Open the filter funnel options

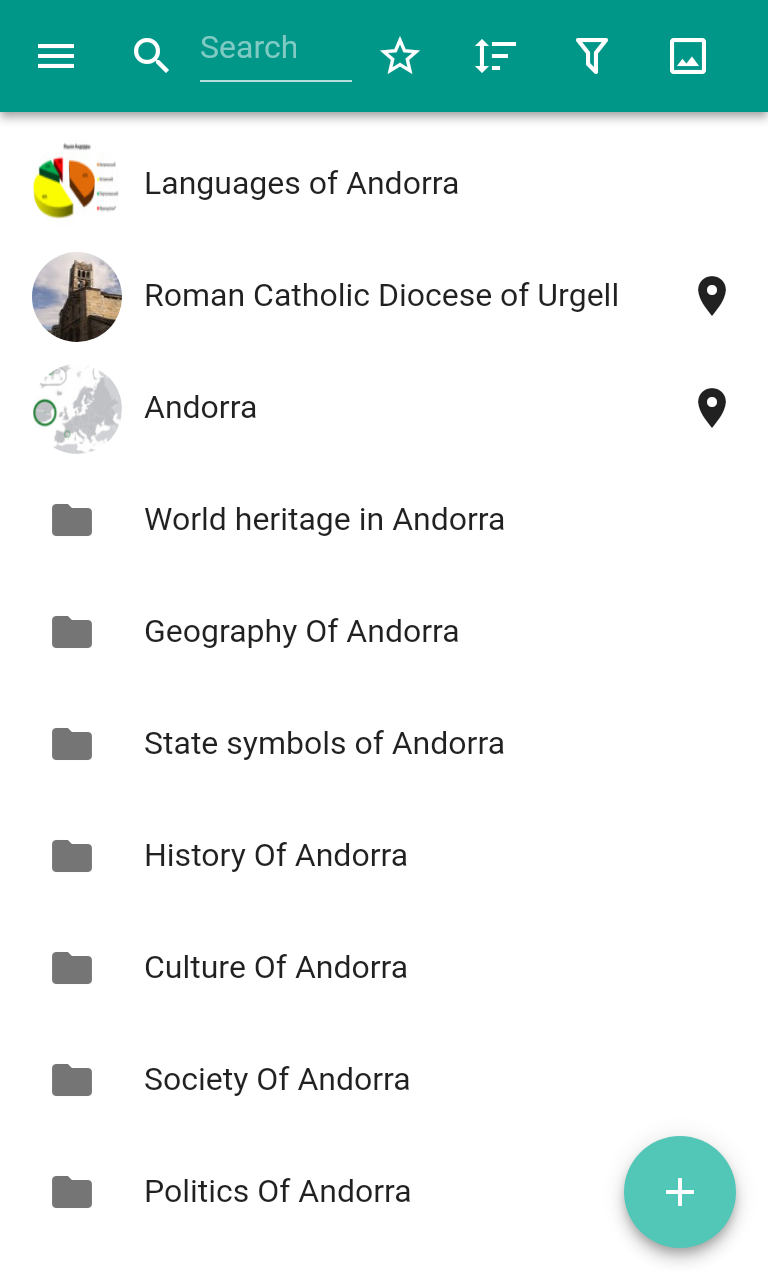pyautogui.click(x=592, y=56)
